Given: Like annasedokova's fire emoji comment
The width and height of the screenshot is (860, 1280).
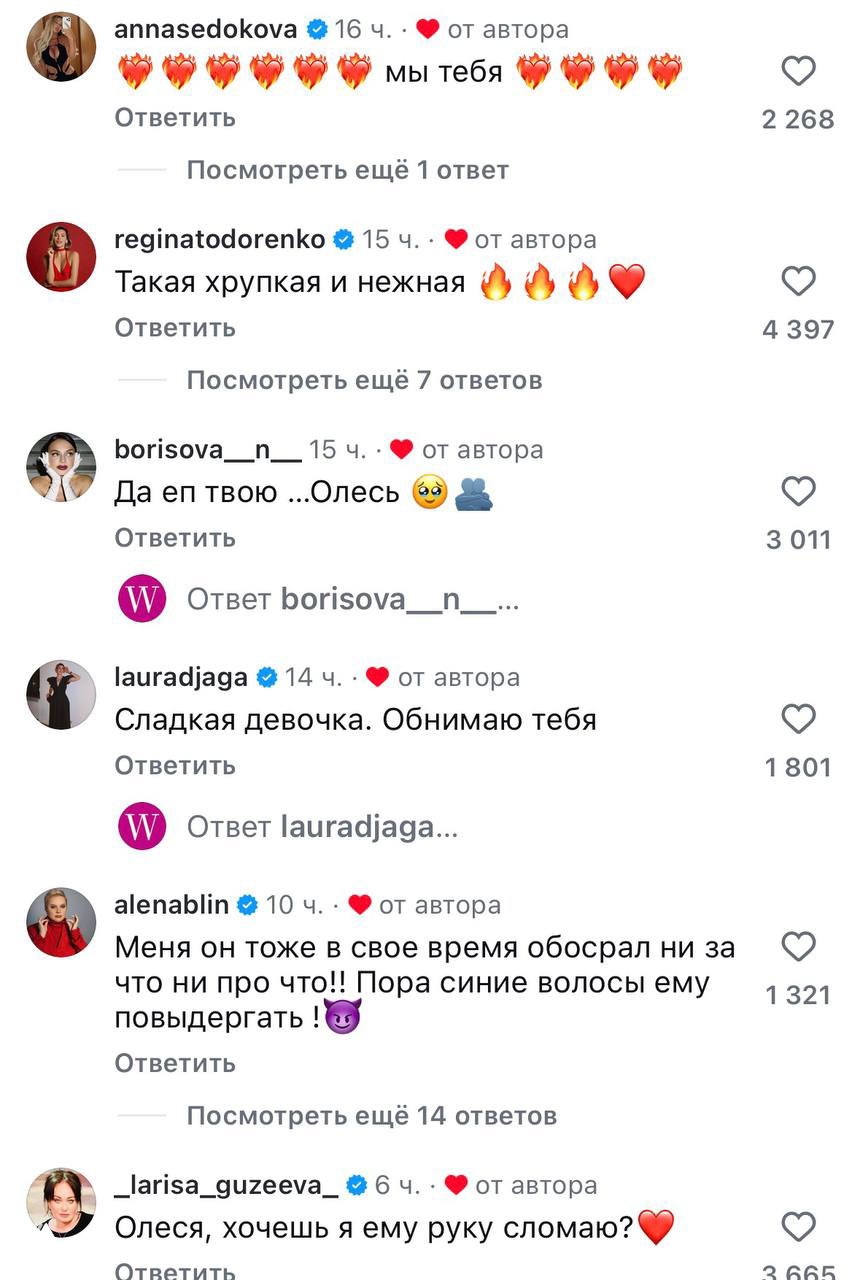Looking at the screenshot, I should coord(797,70).
